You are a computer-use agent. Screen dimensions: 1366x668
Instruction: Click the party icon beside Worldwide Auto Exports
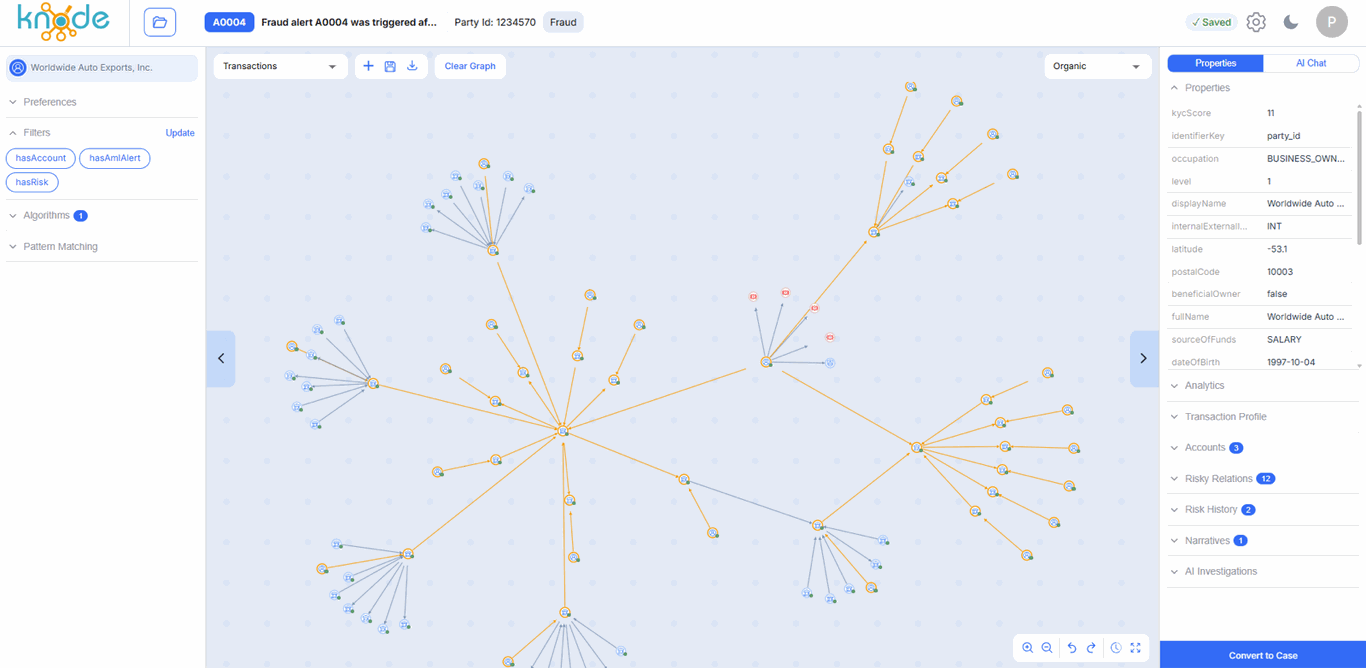click(18, 68)
